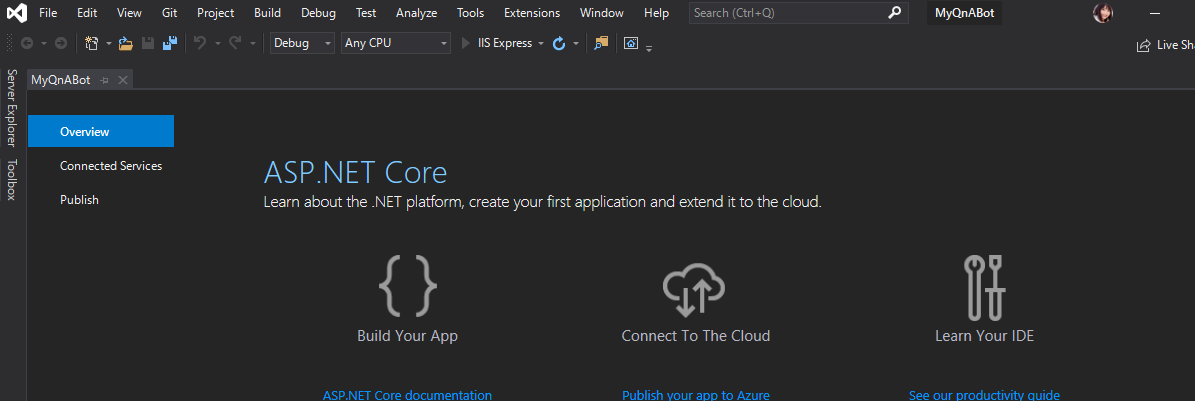Image resolution: width=1195 pixels, height=401 pixels.
Task: Open the Project menu
Action: coord(216,13)
